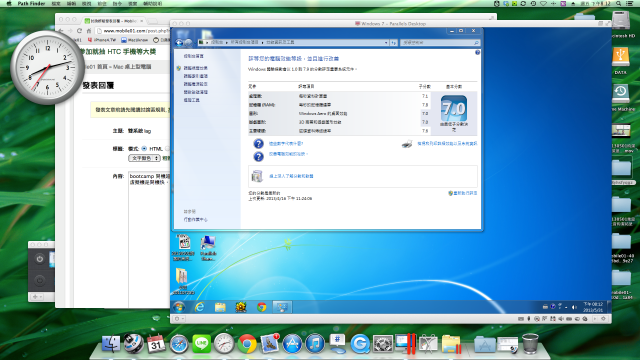
Task: Open the App Store from the Dock
Action: [292, 344]
